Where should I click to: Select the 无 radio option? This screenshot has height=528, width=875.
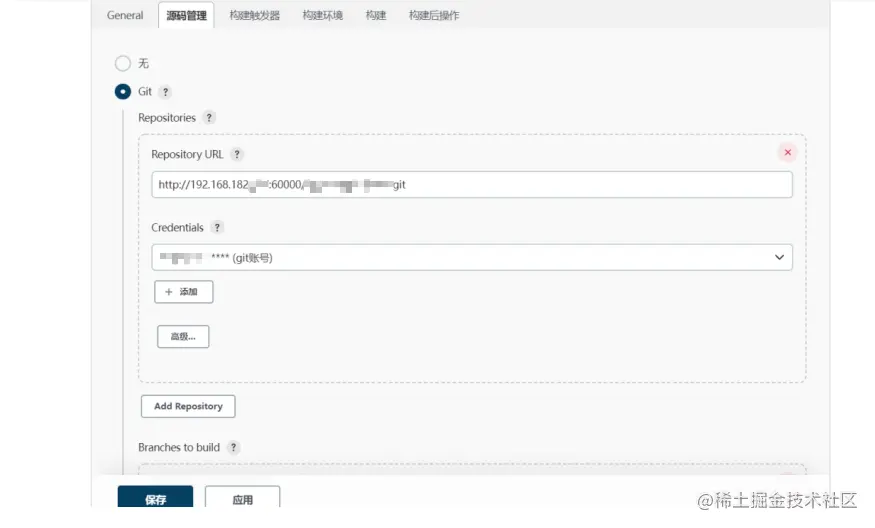coord(123,63)
